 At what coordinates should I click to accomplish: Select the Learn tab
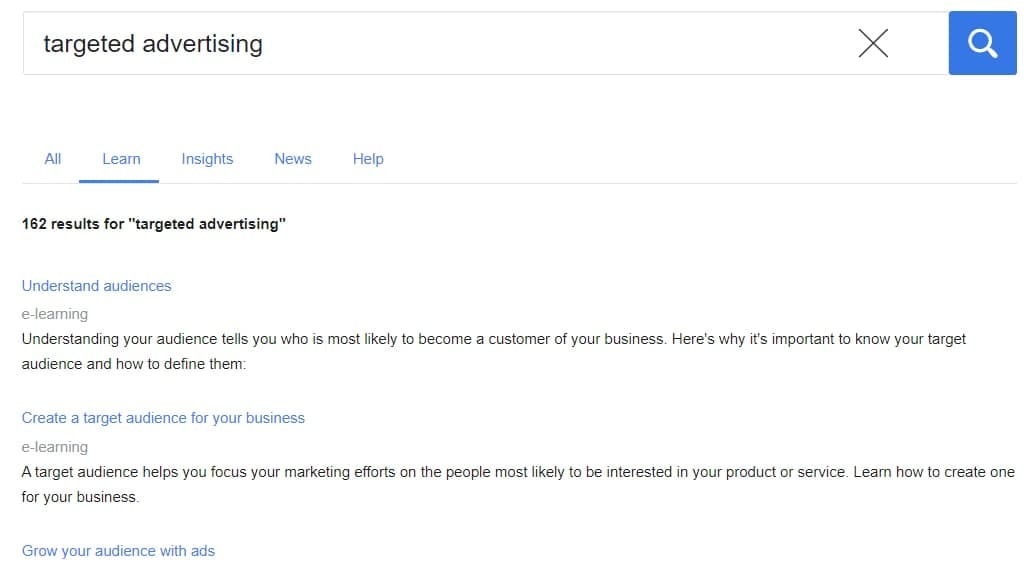click(121, 158)
